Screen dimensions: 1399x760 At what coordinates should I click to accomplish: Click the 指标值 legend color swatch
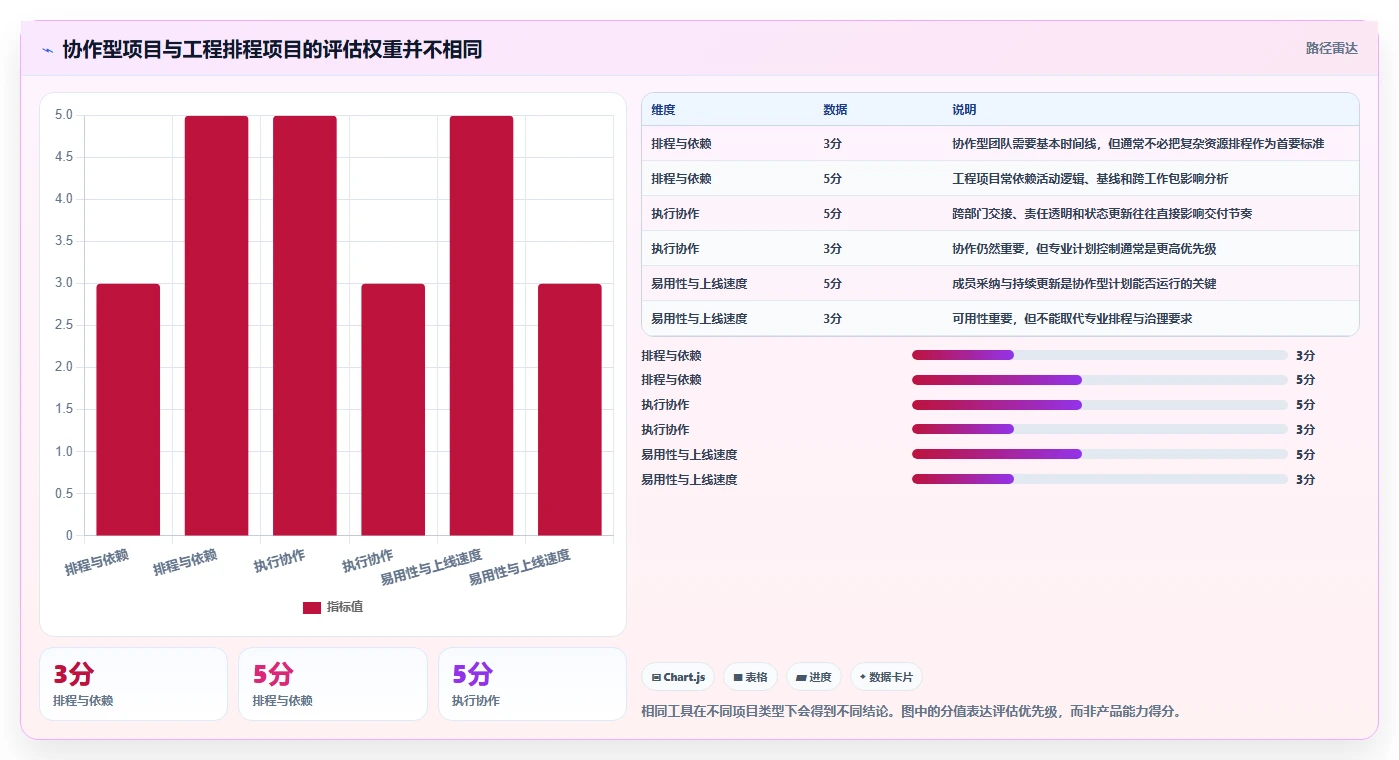tap(312, 607)
